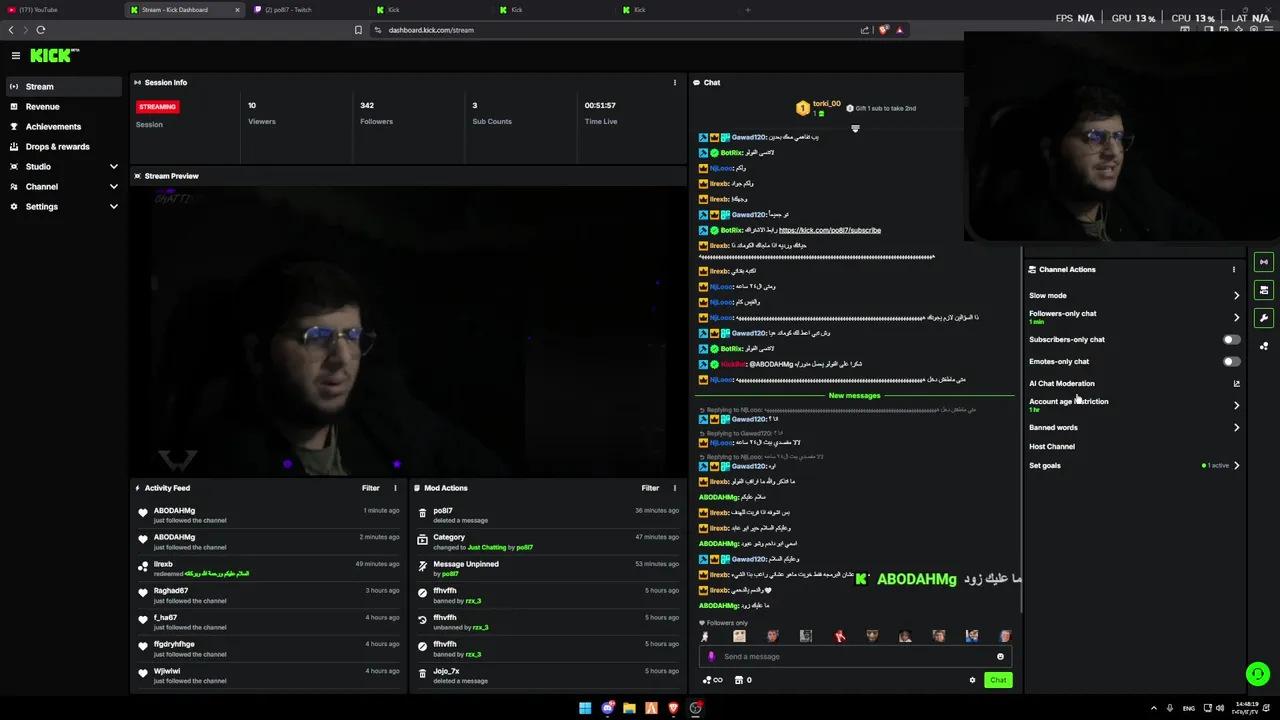Open the hamburger menu next to Kick logo

[15, 56]
